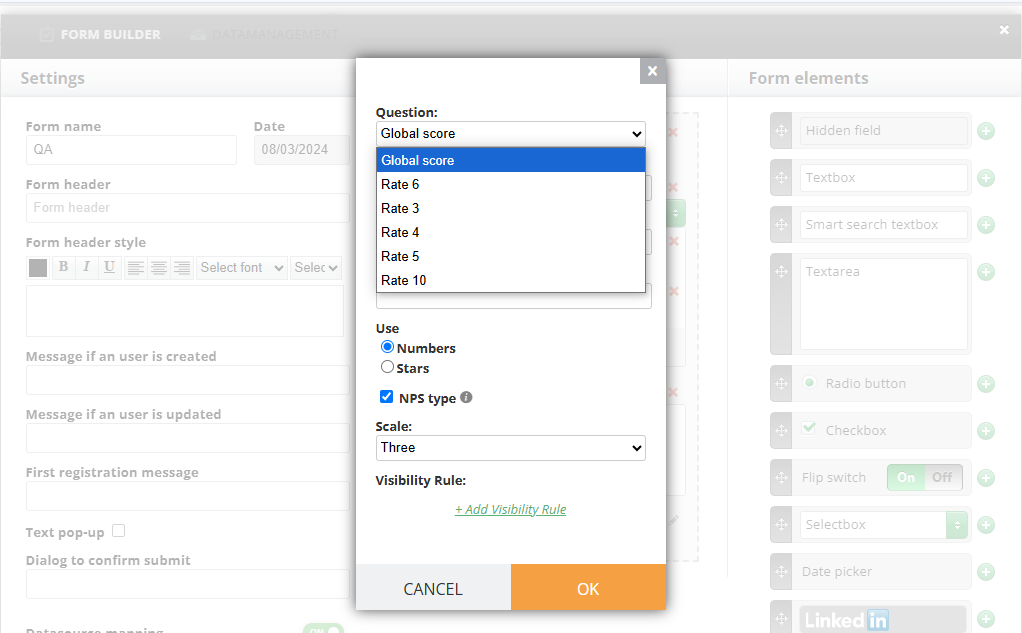Collapse the Question dropdown showing Global score
Viewport: 1022px width, 633px height.
pyautogui.click(x=510, y=134)
